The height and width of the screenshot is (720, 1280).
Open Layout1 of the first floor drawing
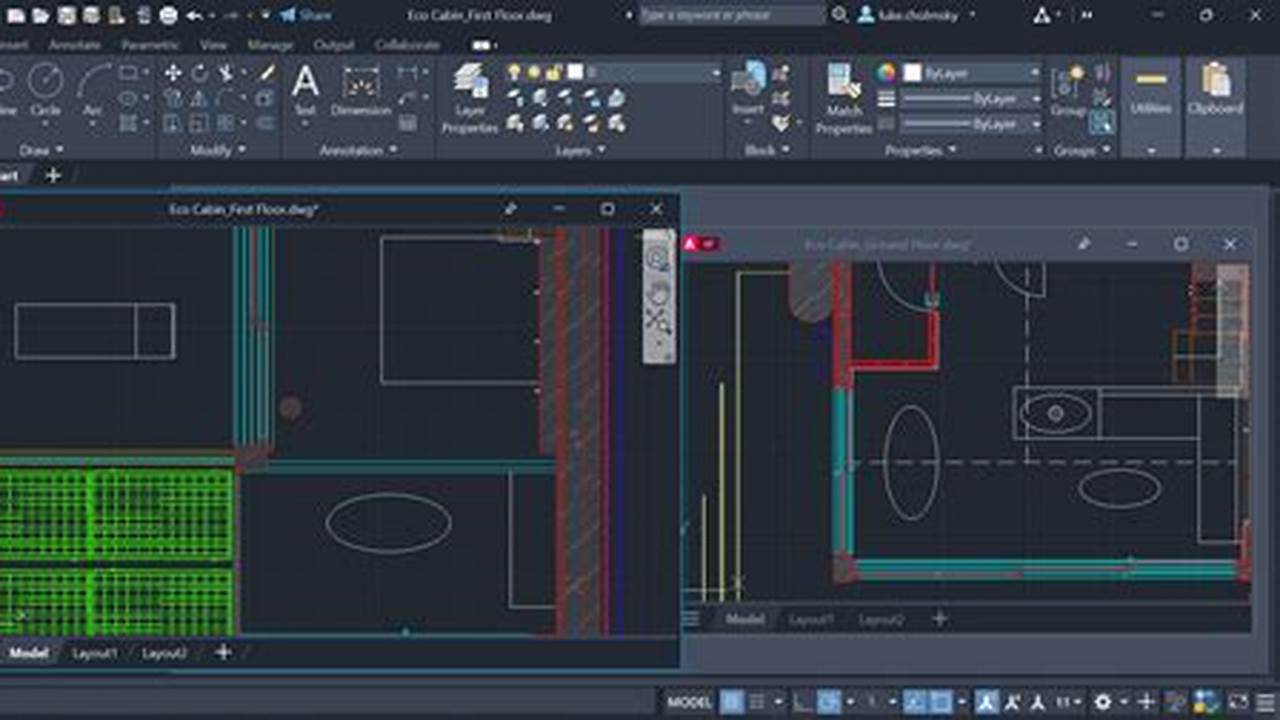(95, 652)
